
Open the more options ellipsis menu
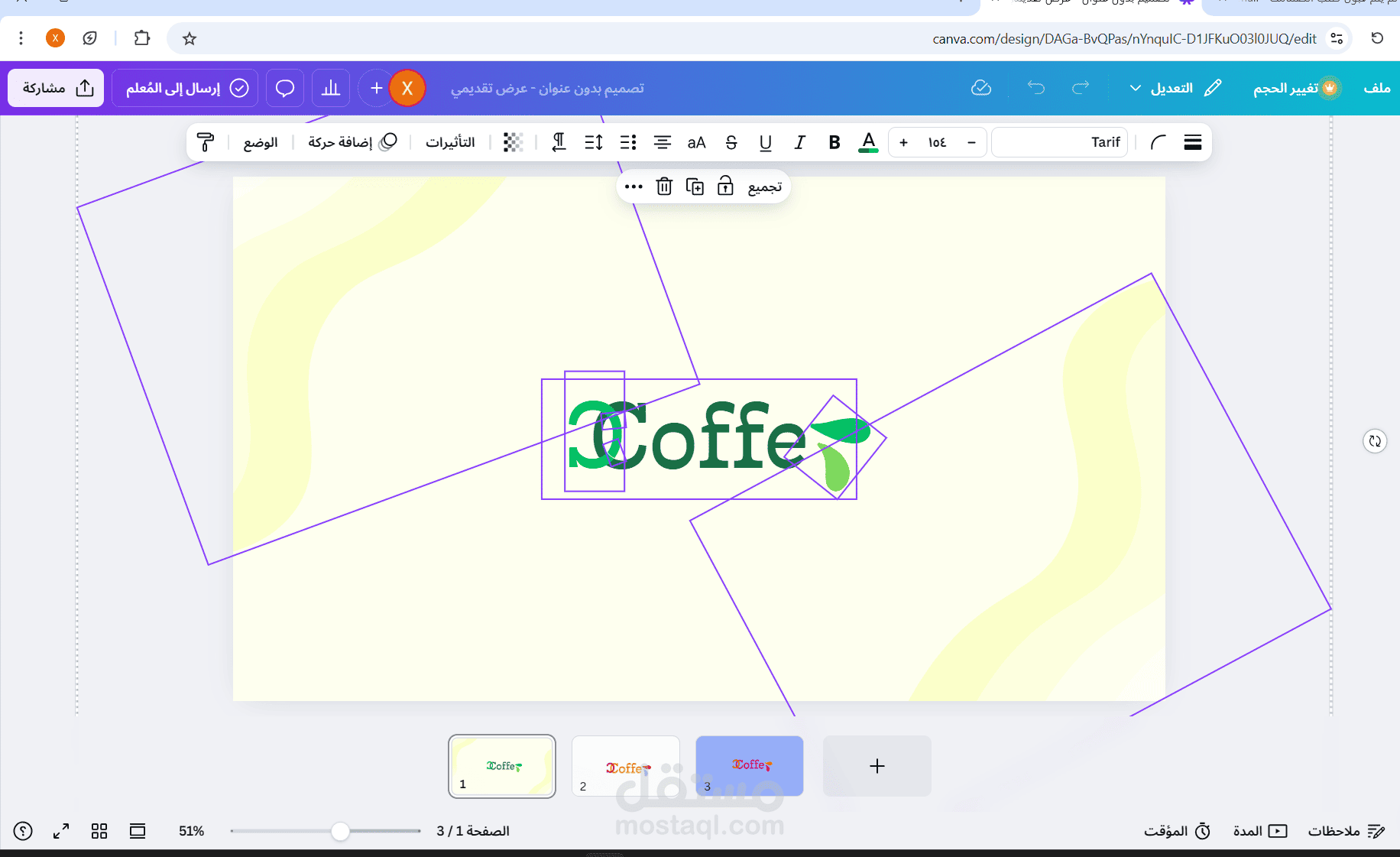[634, 187]
